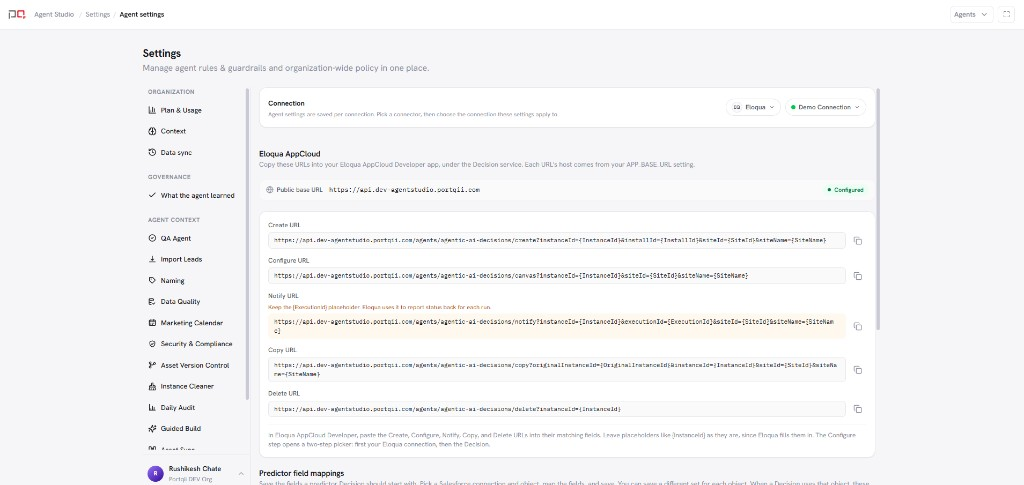Open the Agent Studio breadcrumb
The height and width of the screenshot is (485, 1024).
click(x=54, y=14)
